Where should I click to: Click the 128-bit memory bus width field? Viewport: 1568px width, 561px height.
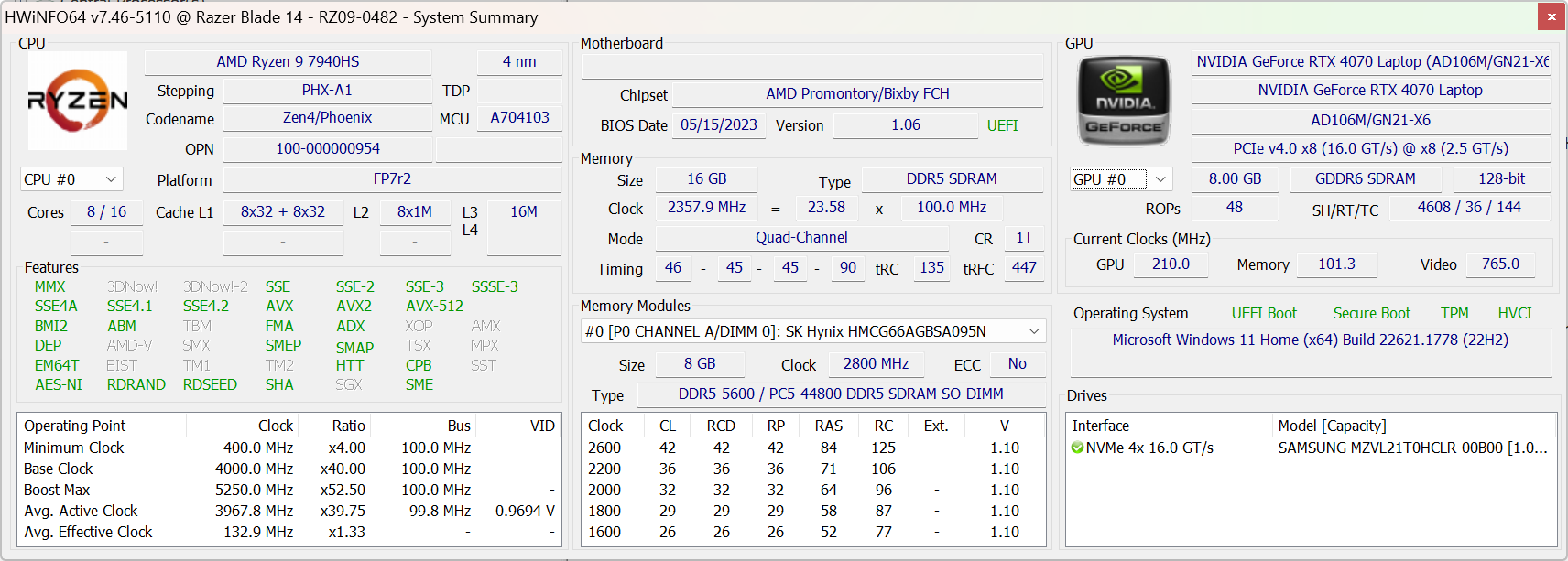pyautogui.click(x=1502, y=178)
